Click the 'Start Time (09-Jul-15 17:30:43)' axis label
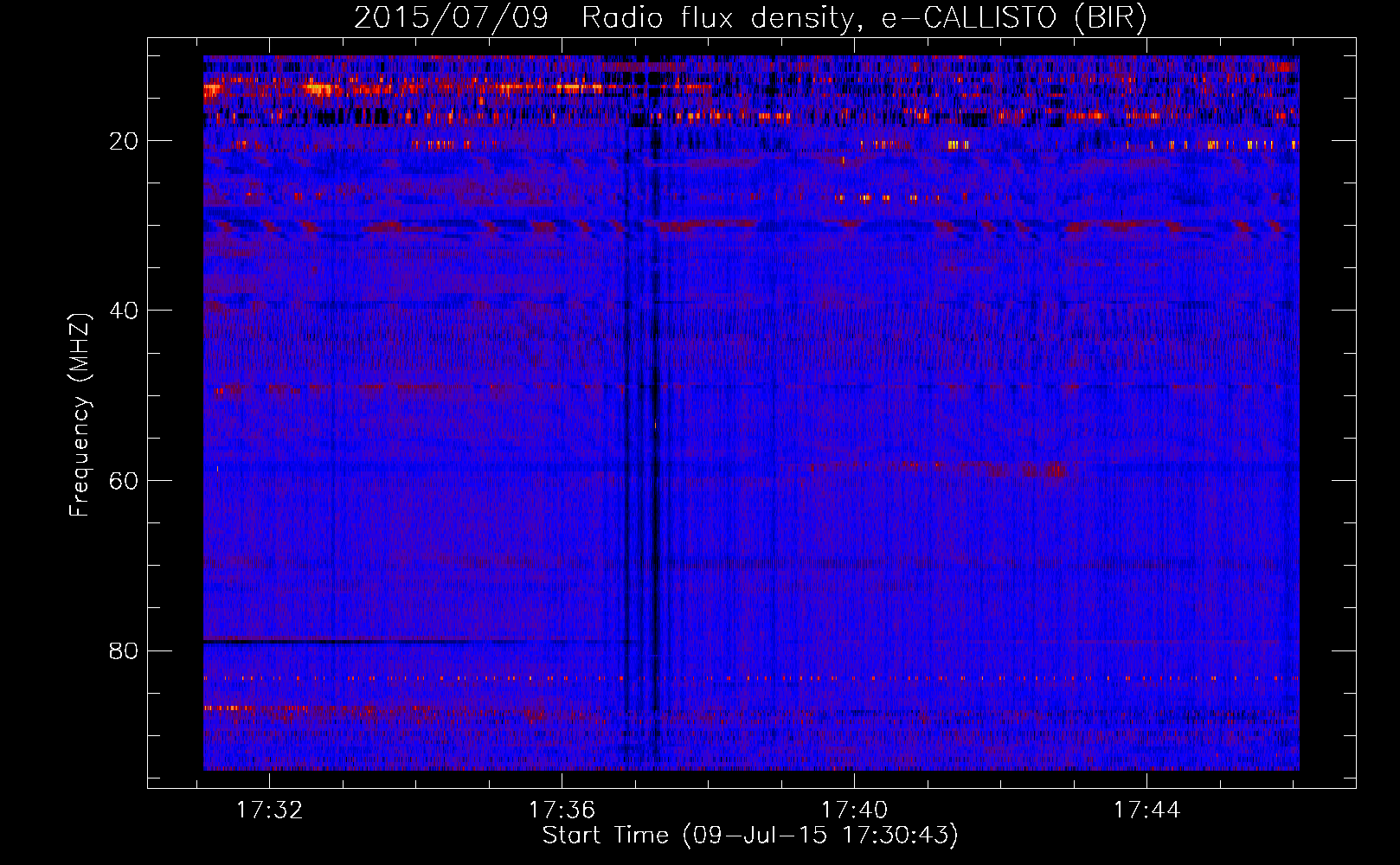Screen dimensions: 1400x865 (x=750, y=836)
